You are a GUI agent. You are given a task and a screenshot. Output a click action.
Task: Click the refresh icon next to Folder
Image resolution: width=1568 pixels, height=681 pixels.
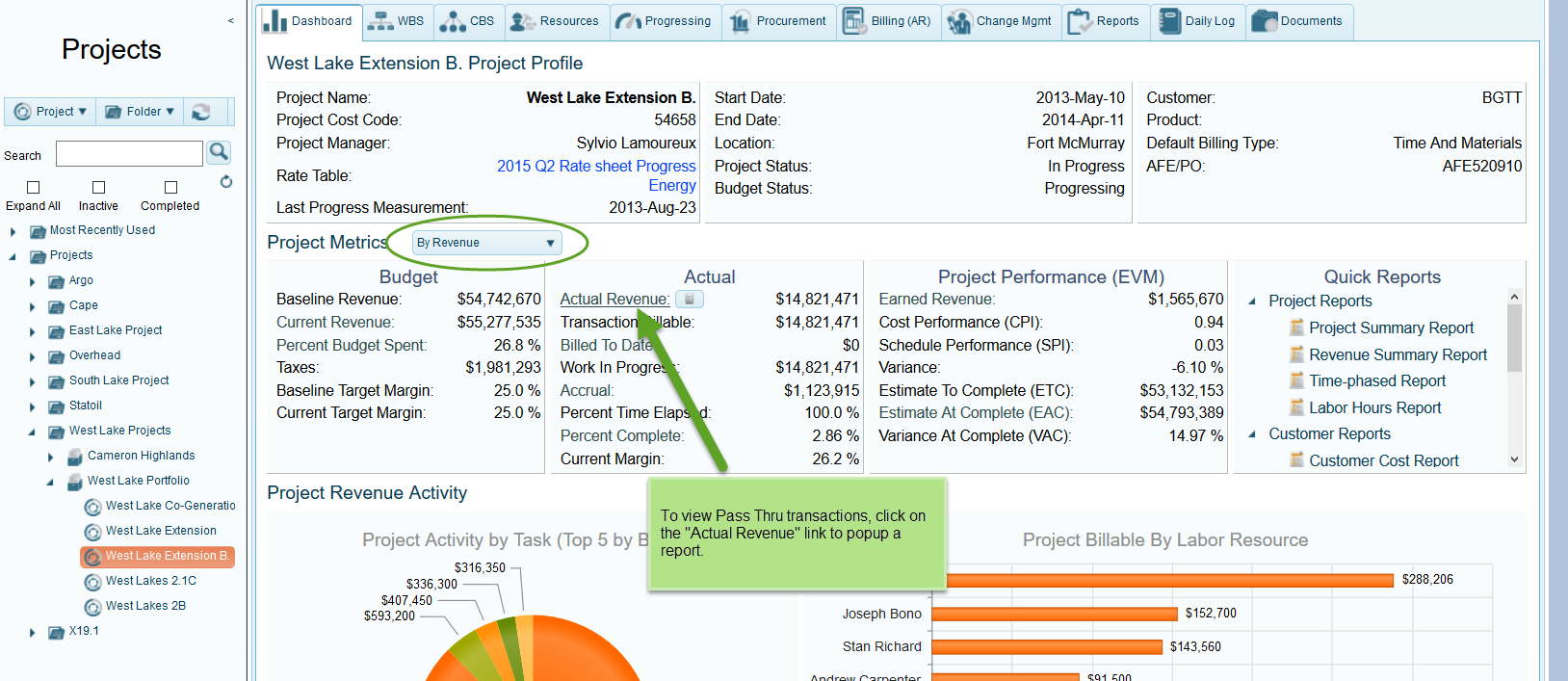[201, 112]
